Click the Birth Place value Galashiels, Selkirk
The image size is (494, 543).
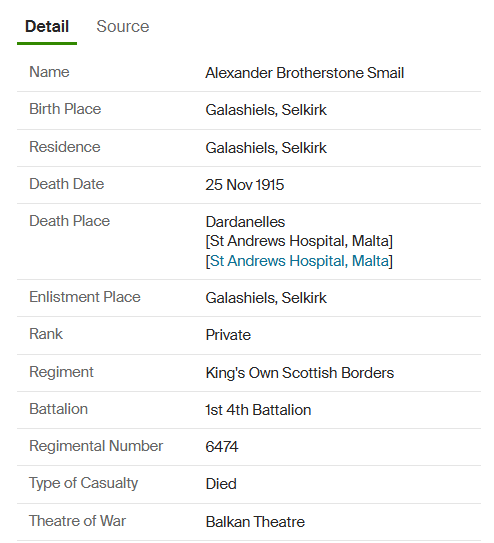tap(266, 110)
